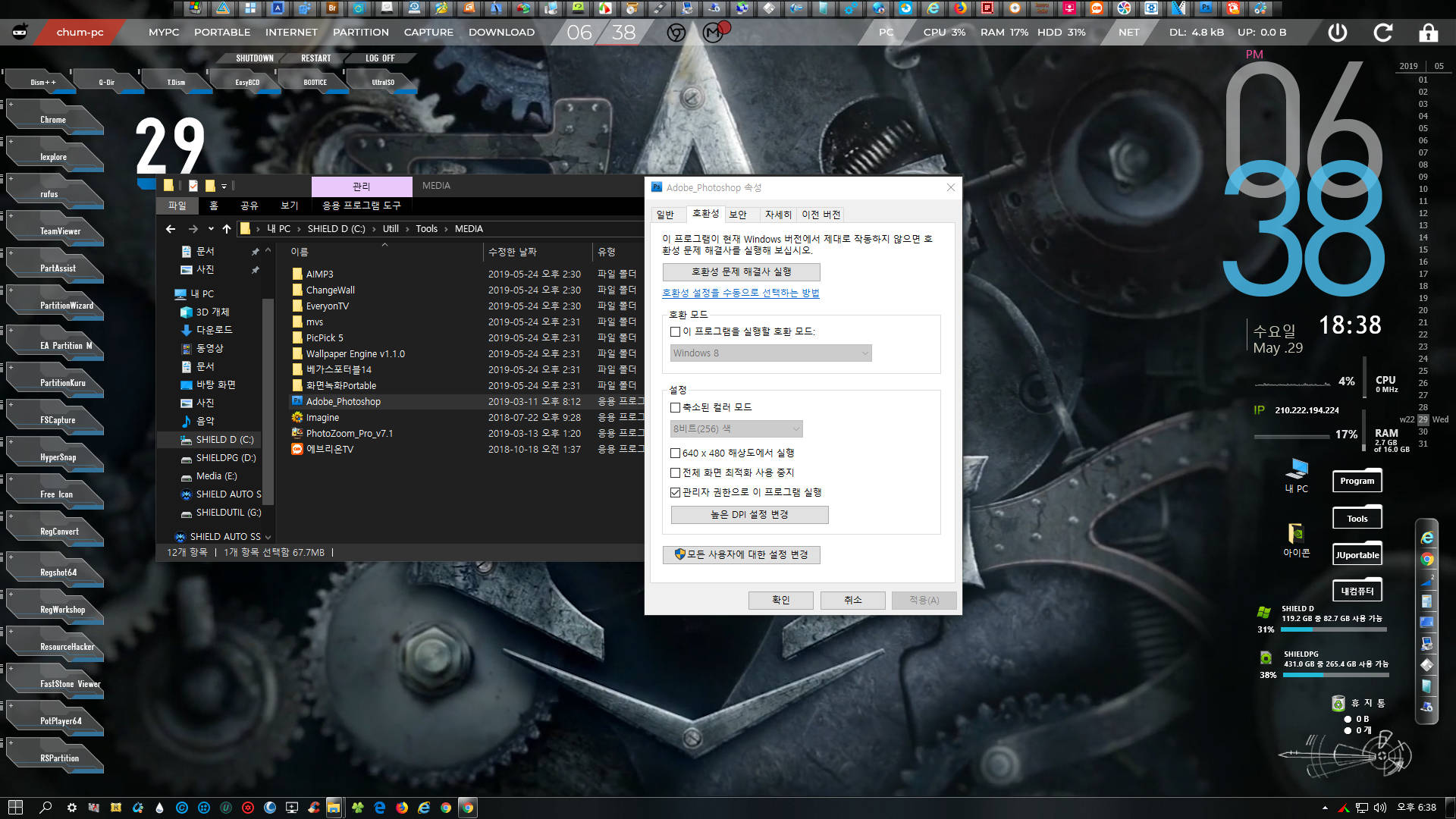Open the Chrome outline icon beside the clock
1456x819 pixels.
pos(676,33)
